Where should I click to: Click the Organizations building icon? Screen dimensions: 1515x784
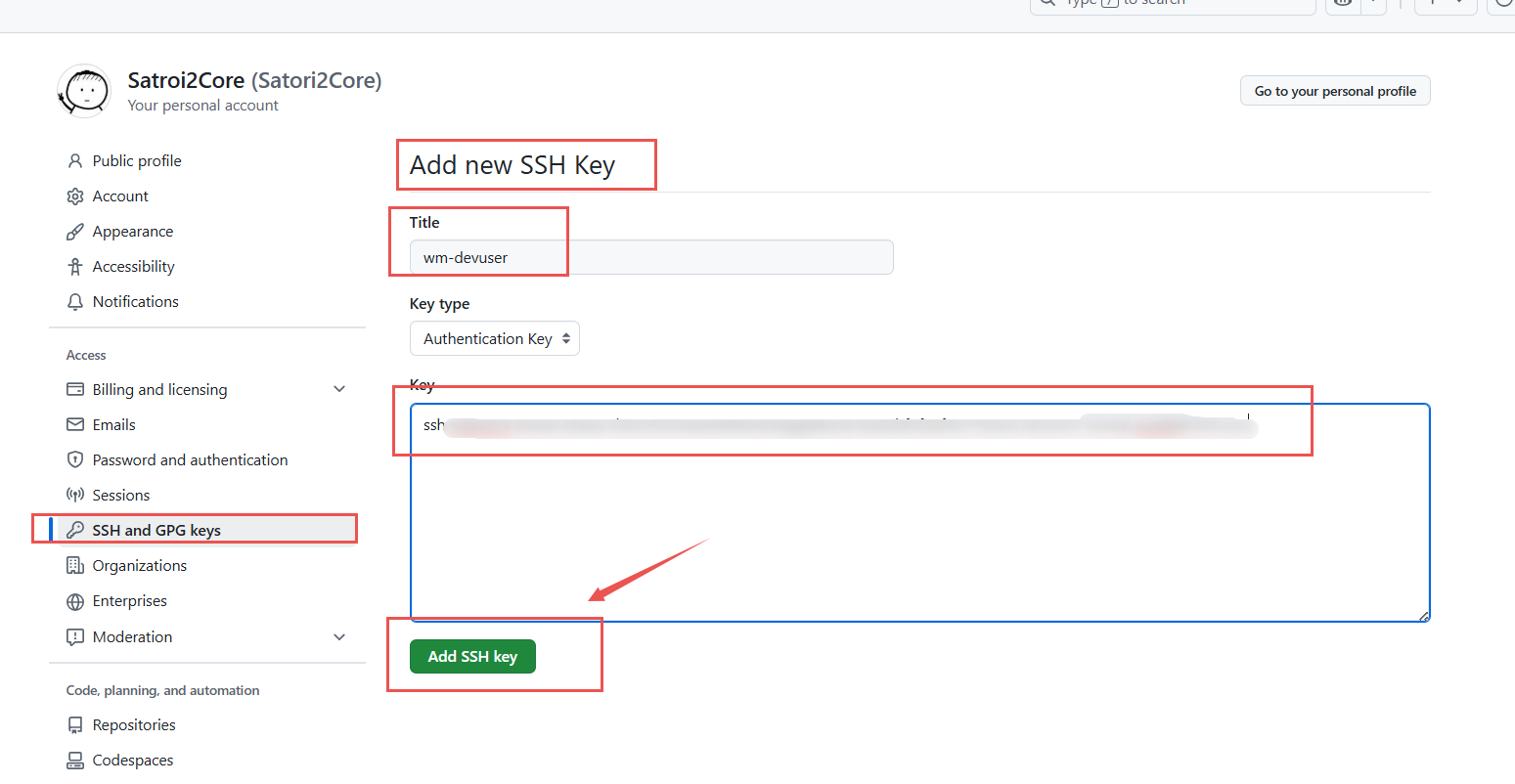point(75,565)
